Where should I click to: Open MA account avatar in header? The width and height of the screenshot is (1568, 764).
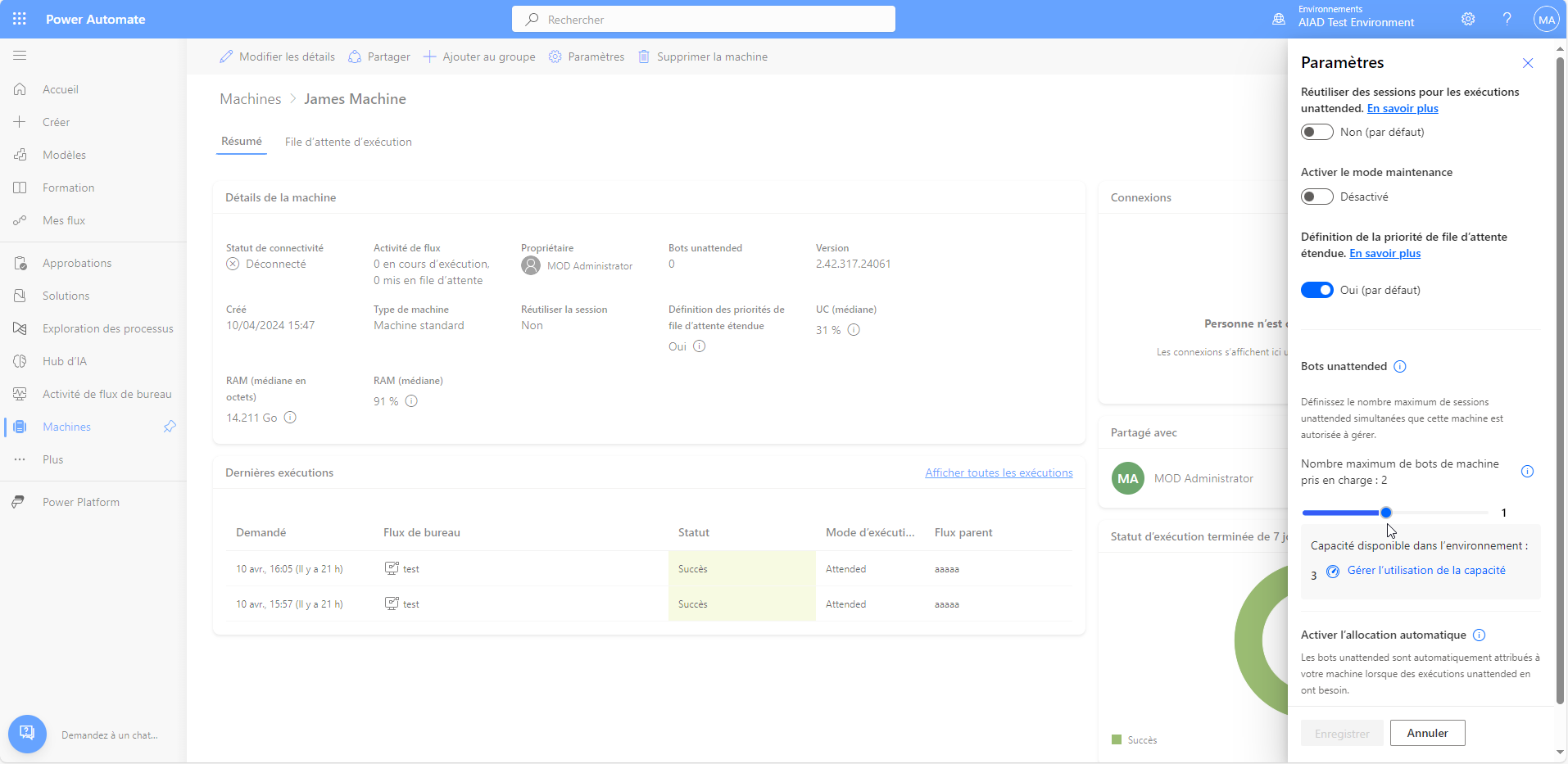tap(1546, 20)
